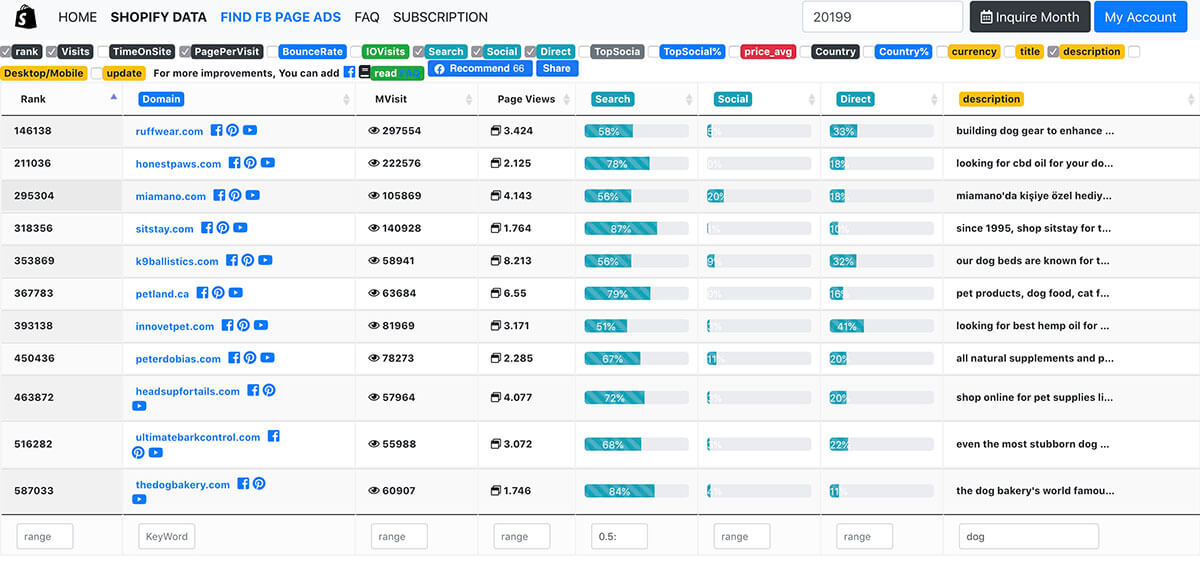Sort by Domain column sort arrows
Viewport: 1200px width, 565px height.
click(x=347, y=99)
